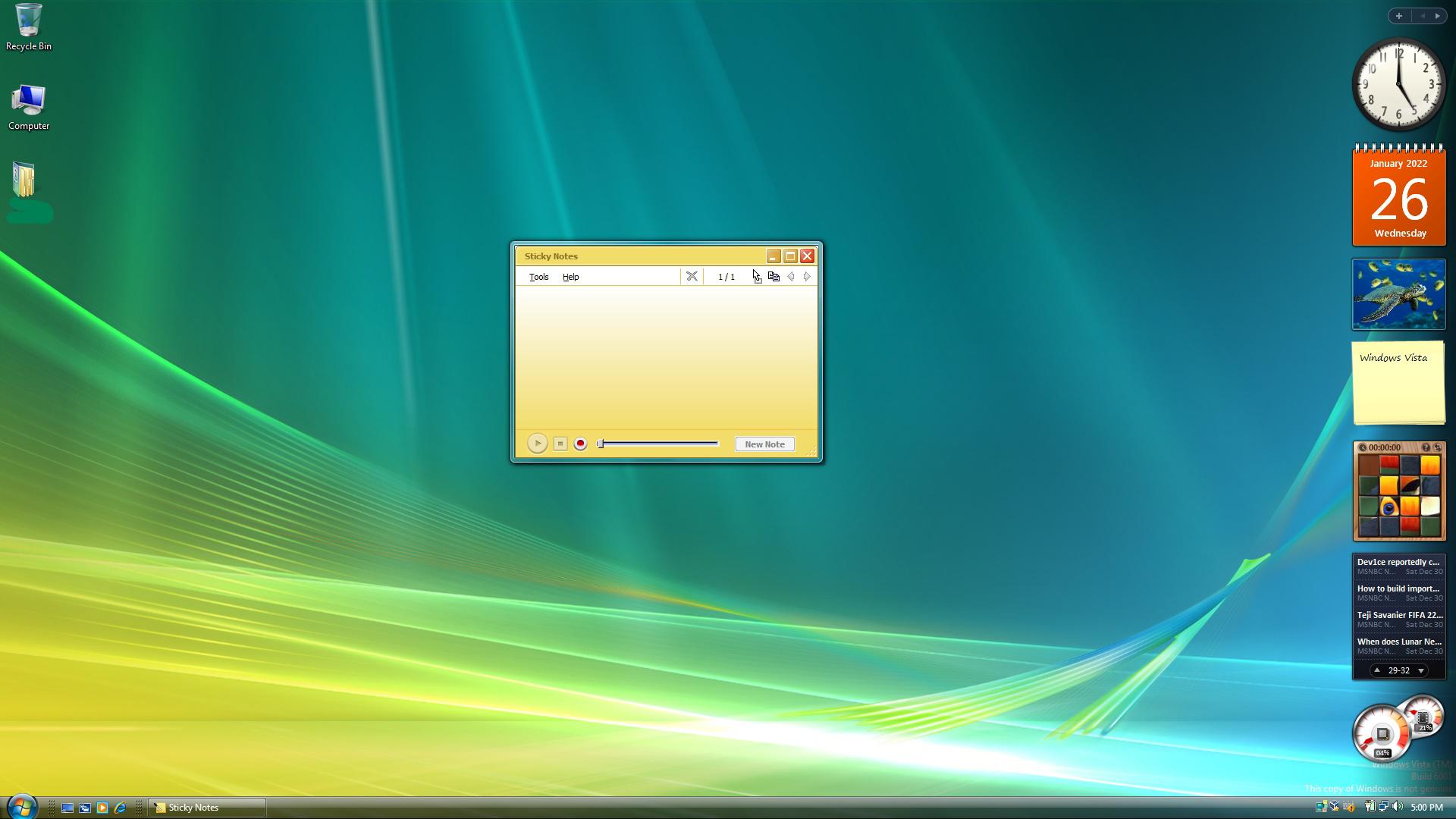Viewport: 1456px width, 819px height.
Task: Click the up arrow on the Feed Headlines gadget
Action: point(1377,670)
